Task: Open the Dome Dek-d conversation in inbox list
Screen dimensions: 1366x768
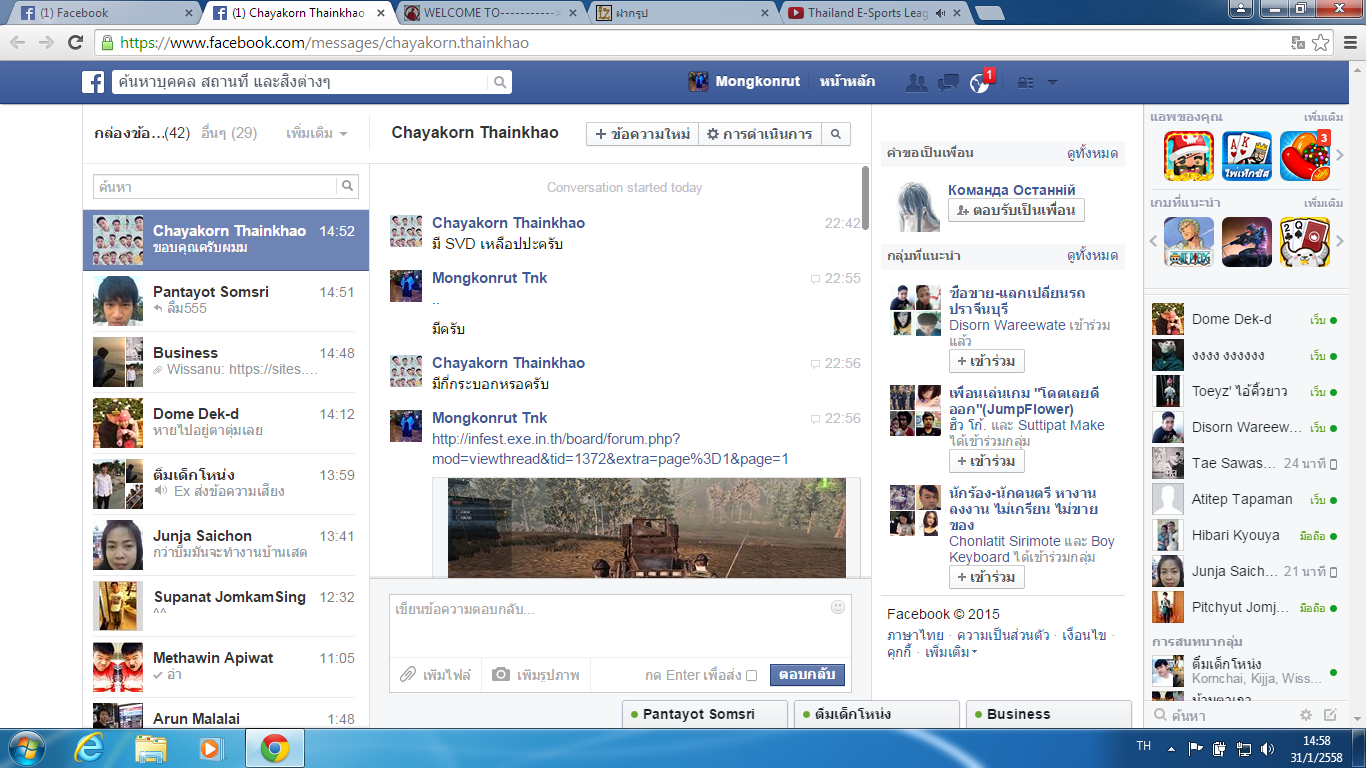Action: click(x=226, y=423)
